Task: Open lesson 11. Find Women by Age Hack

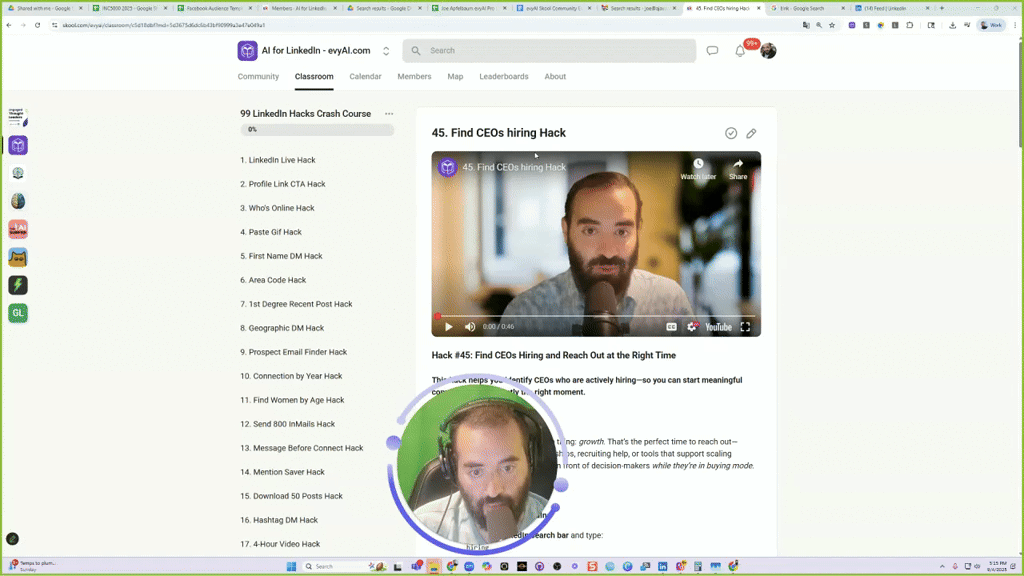Action: pyautogui.click(x=292, y=400)
